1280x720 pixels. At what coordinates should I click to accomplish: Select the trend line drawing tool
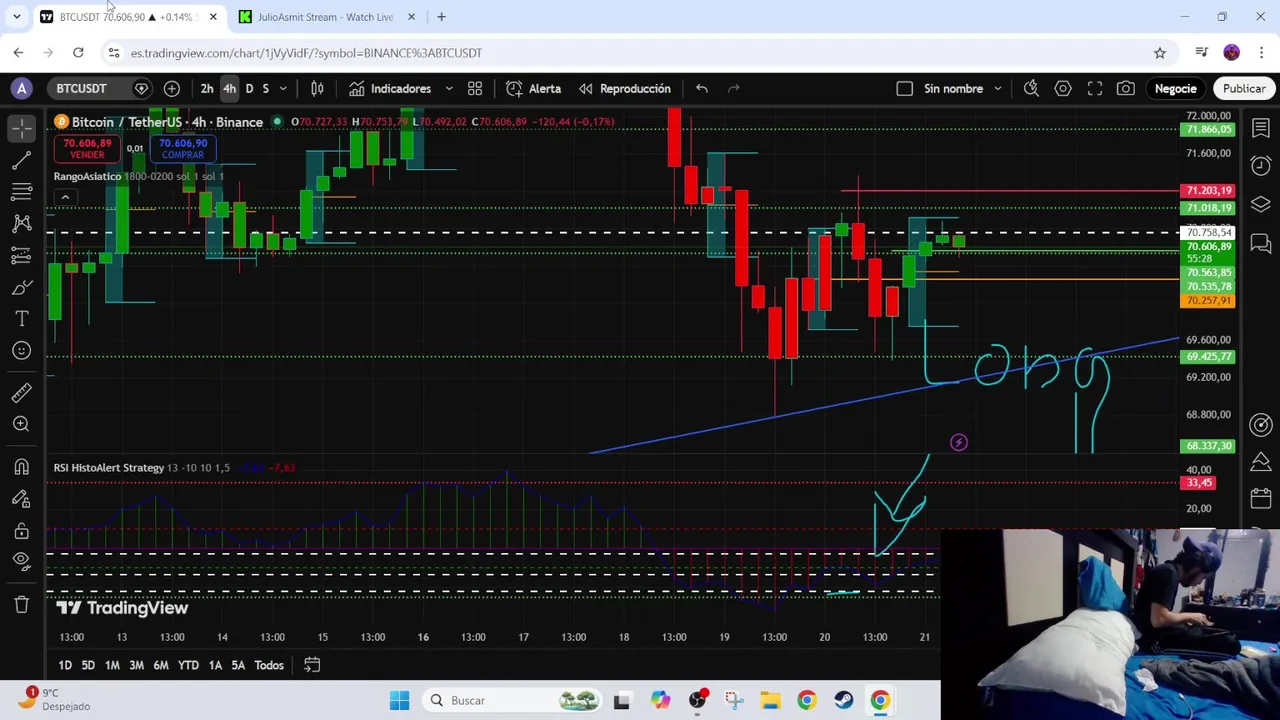(22, 159)
